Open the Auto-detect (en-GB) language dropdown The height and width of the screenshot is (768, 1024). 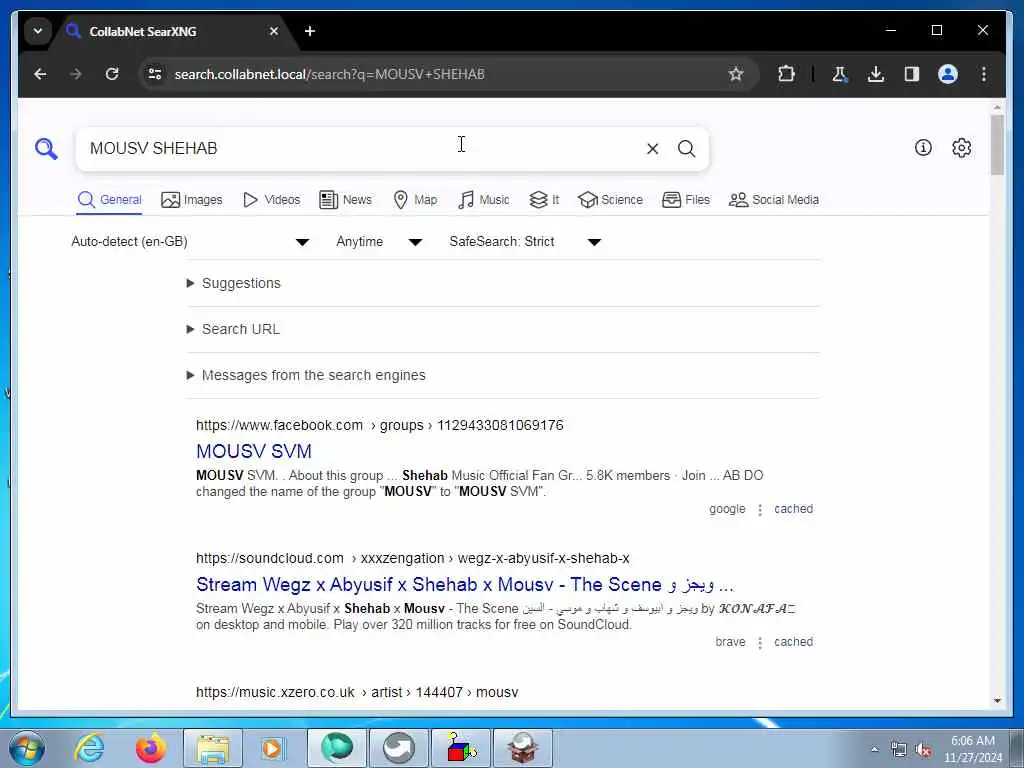190,242
